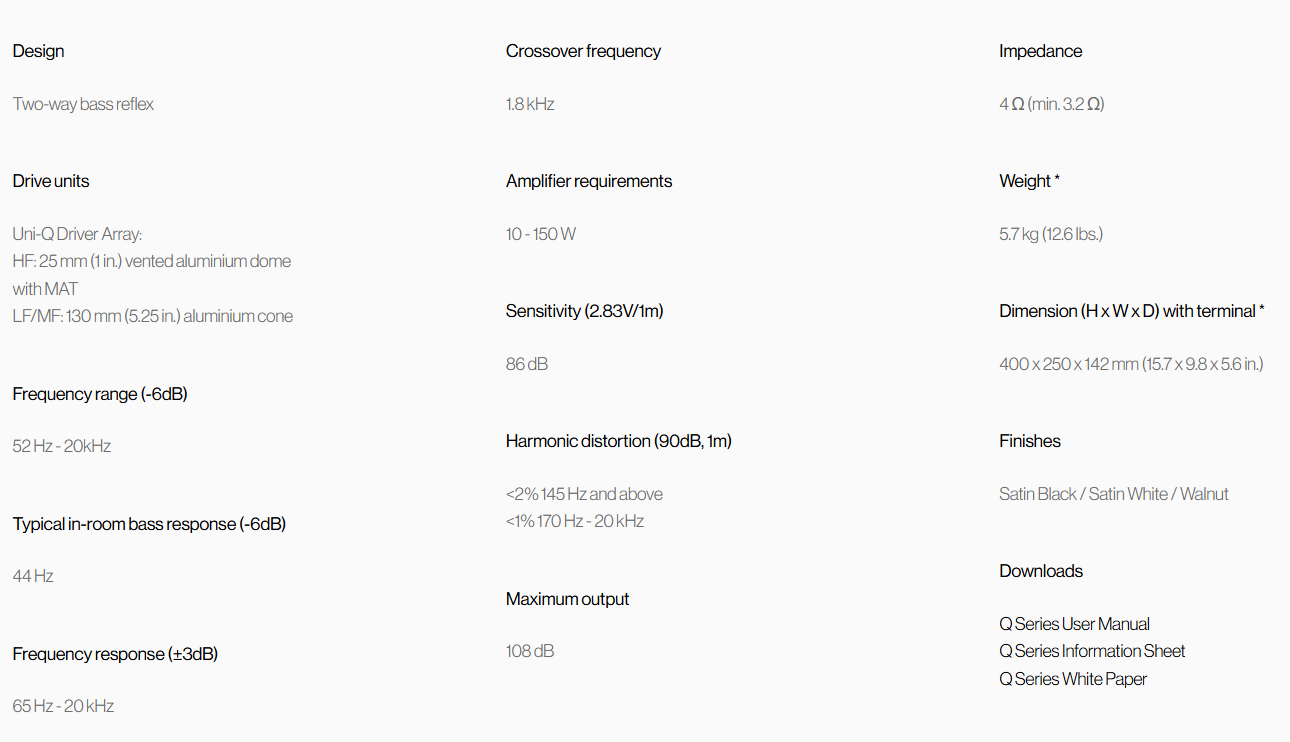This screenshot has width=1290, height=742.
Task: Click the Weight heading
Action: click(x=1029, y=181)
